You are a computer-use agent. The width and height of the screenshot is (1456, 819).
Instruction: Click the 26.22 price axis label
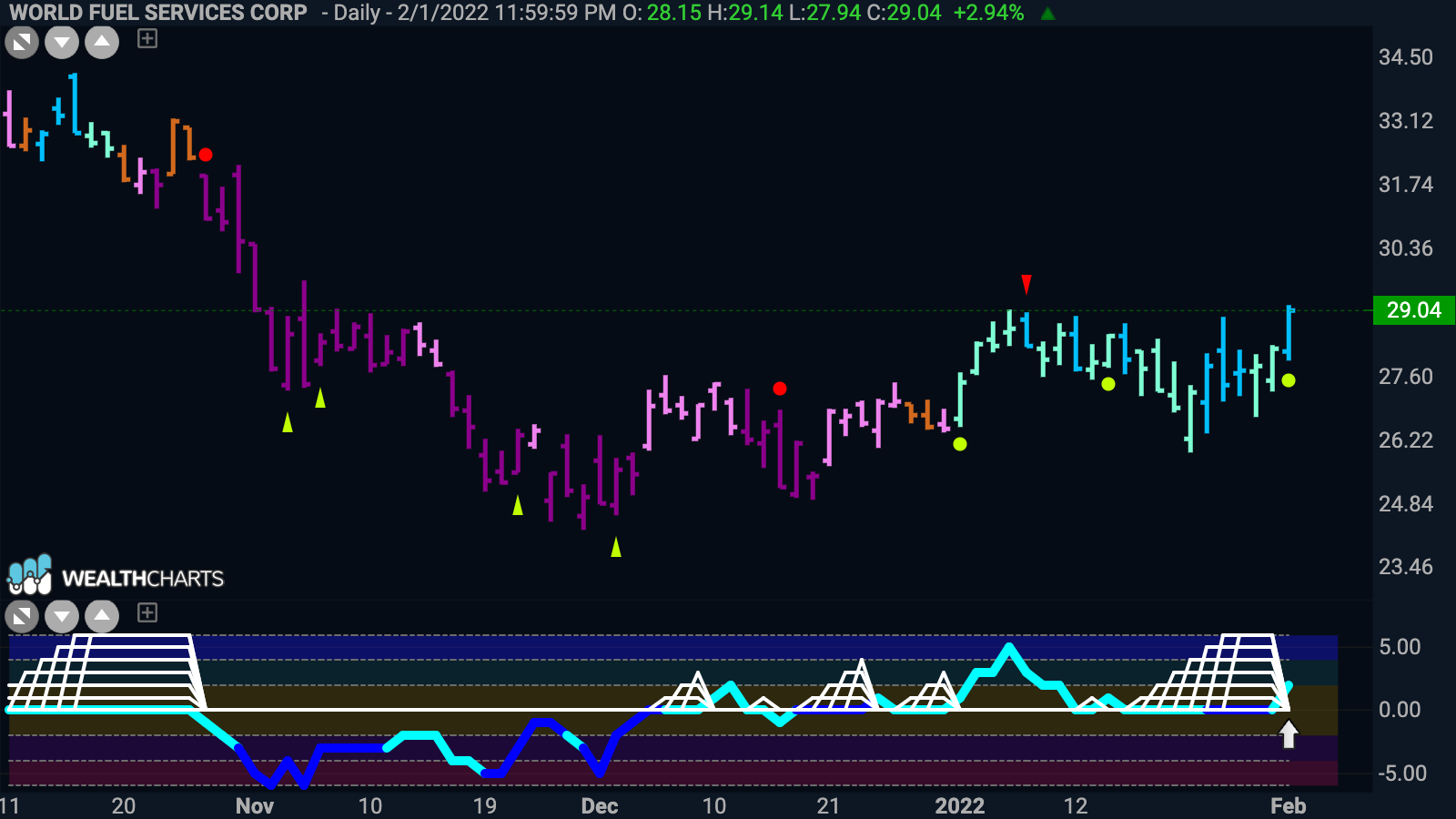pos(1406,440)
